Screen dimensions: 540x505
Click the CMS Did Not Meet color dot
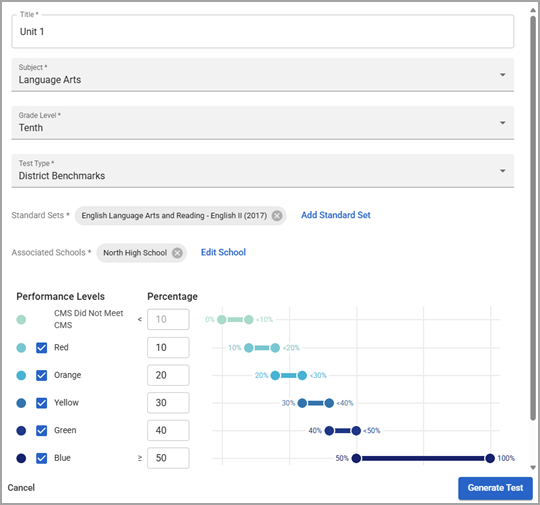(x=21, y=319)
